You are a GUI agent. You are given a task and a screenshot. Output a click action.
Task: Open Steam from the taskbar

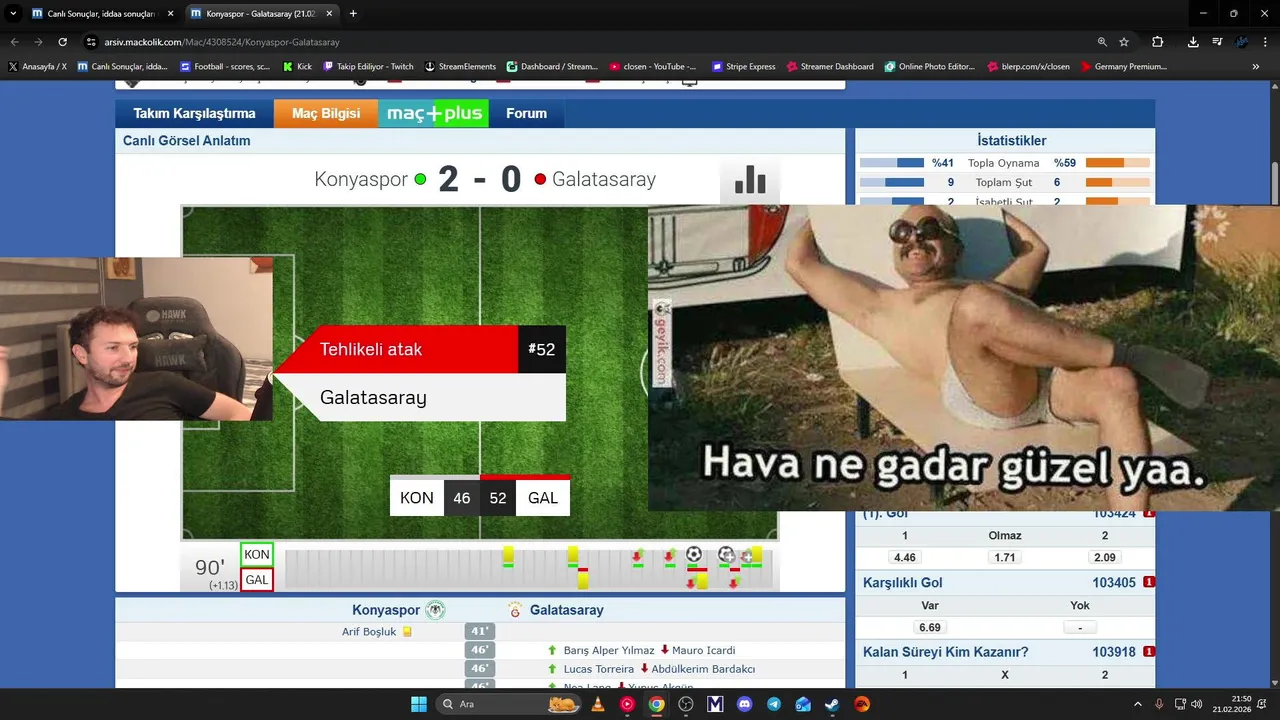click(x=832, y=704)
